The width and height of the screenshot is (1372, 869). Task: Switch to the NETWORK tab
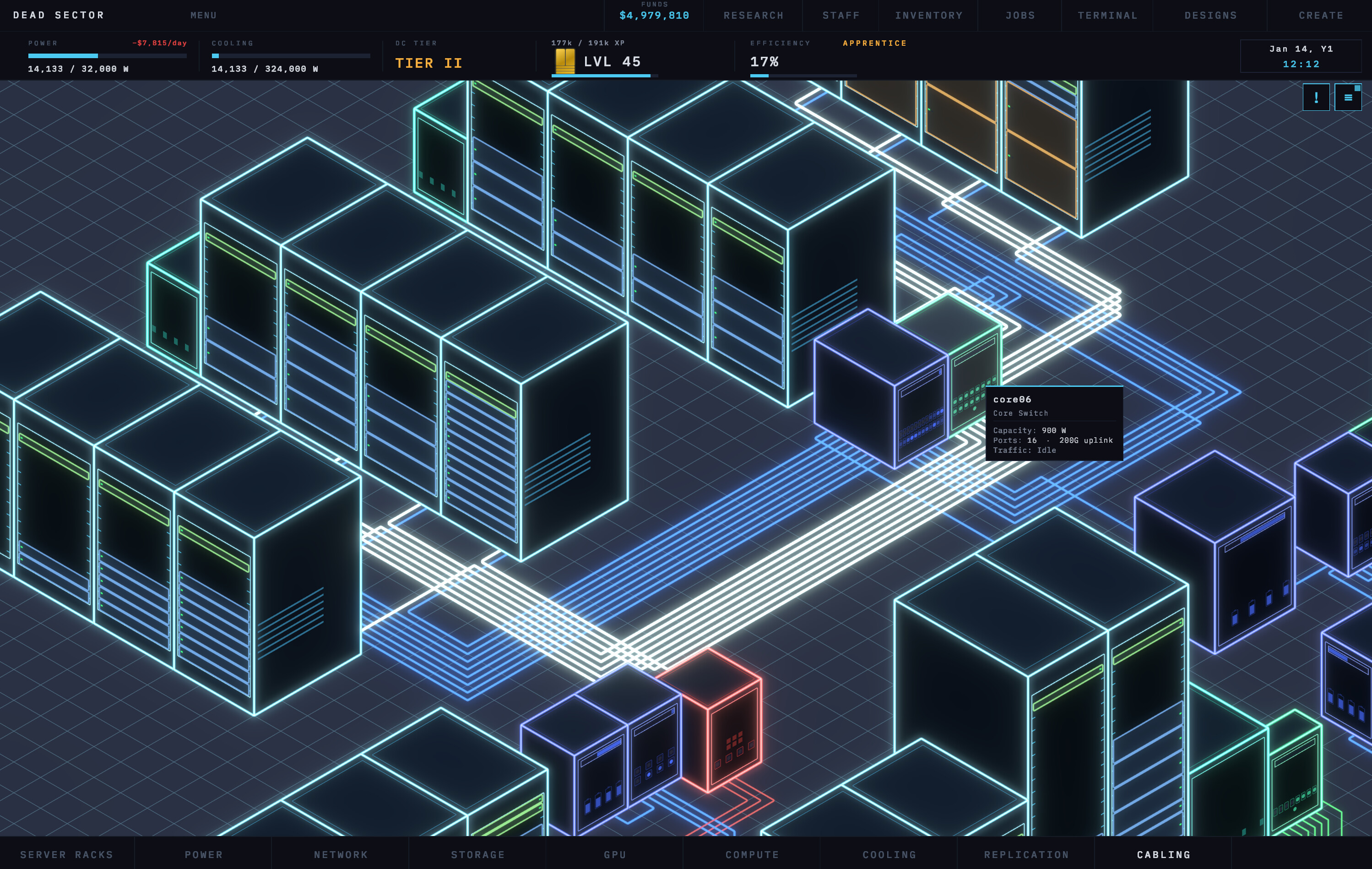pos(341,854)
